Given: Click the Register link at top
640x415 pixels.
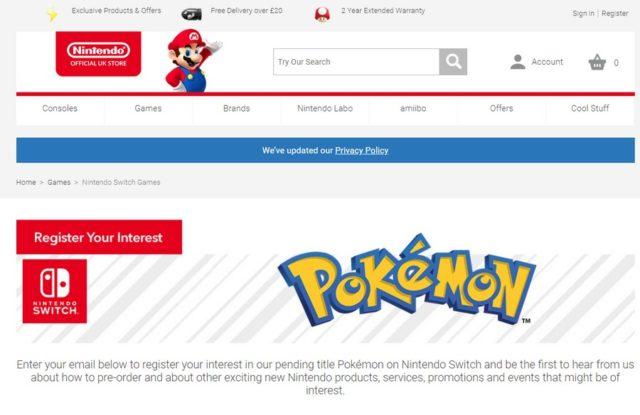Looking at the screenshot, I should (615, 13).
